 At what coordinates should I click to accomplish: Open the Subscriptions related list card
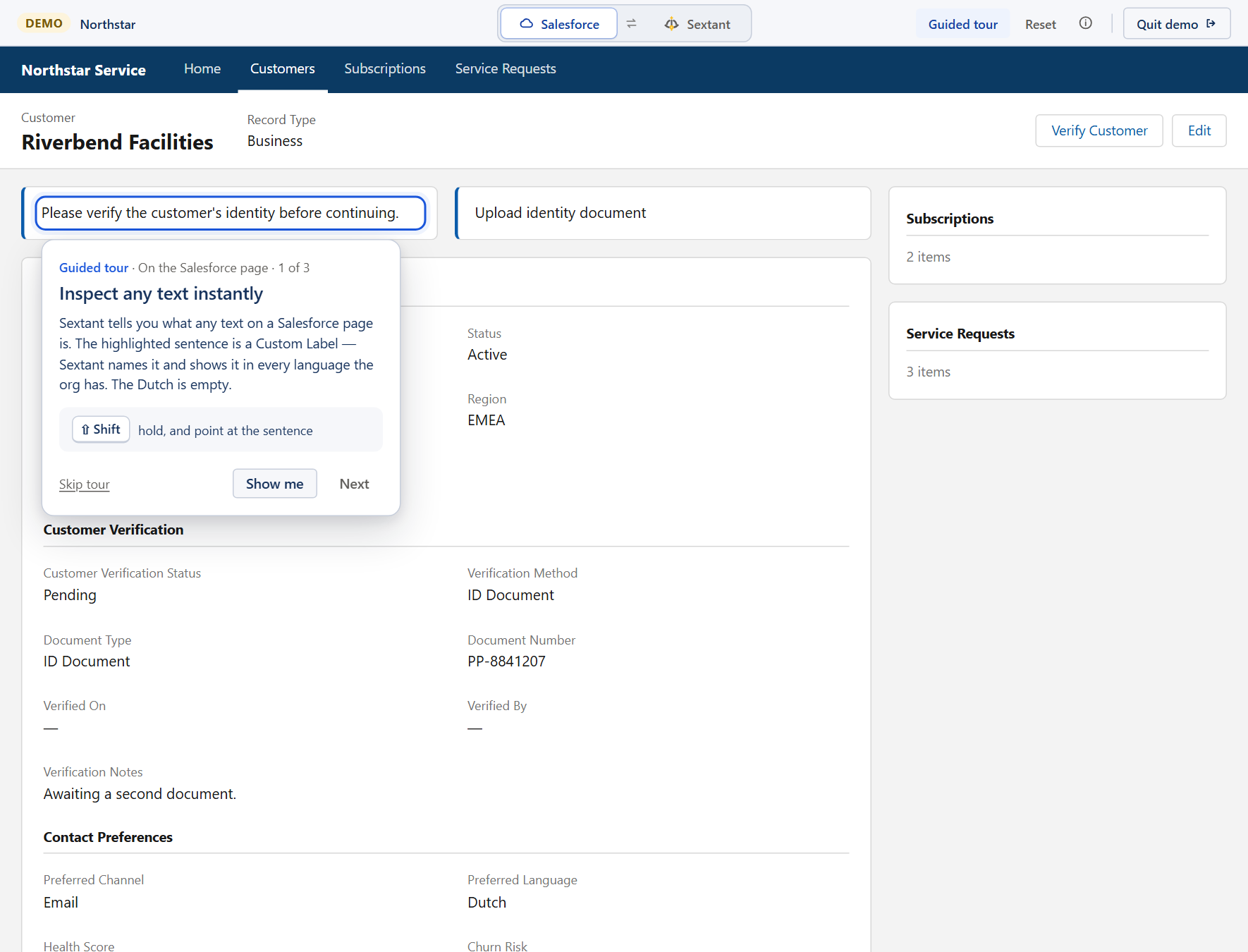tap(1057, 236)
